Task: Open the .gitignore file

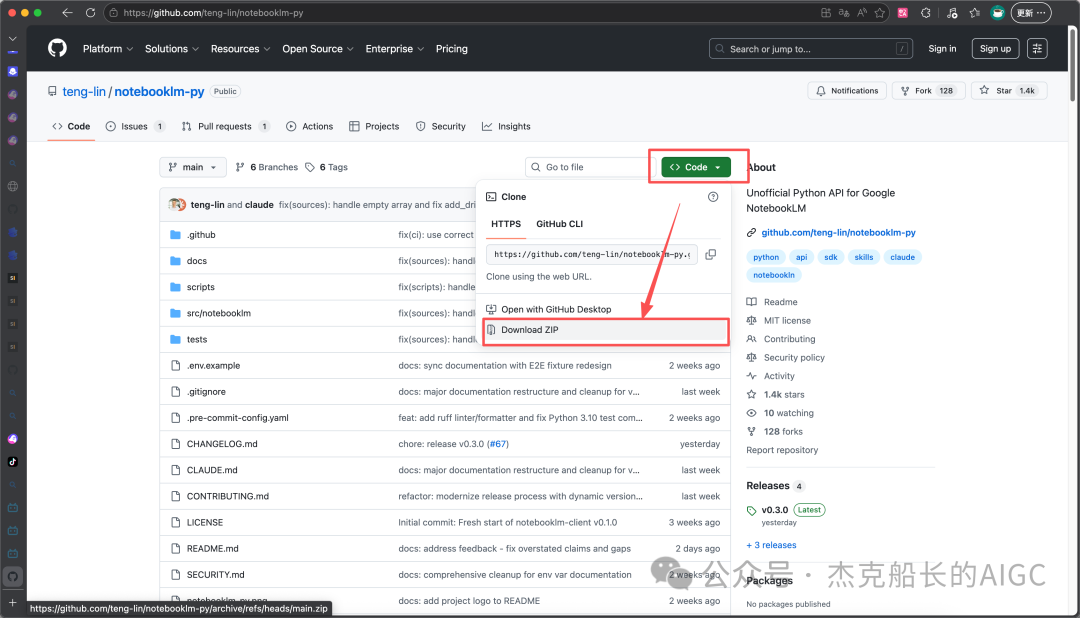Action: pos(206,392)
